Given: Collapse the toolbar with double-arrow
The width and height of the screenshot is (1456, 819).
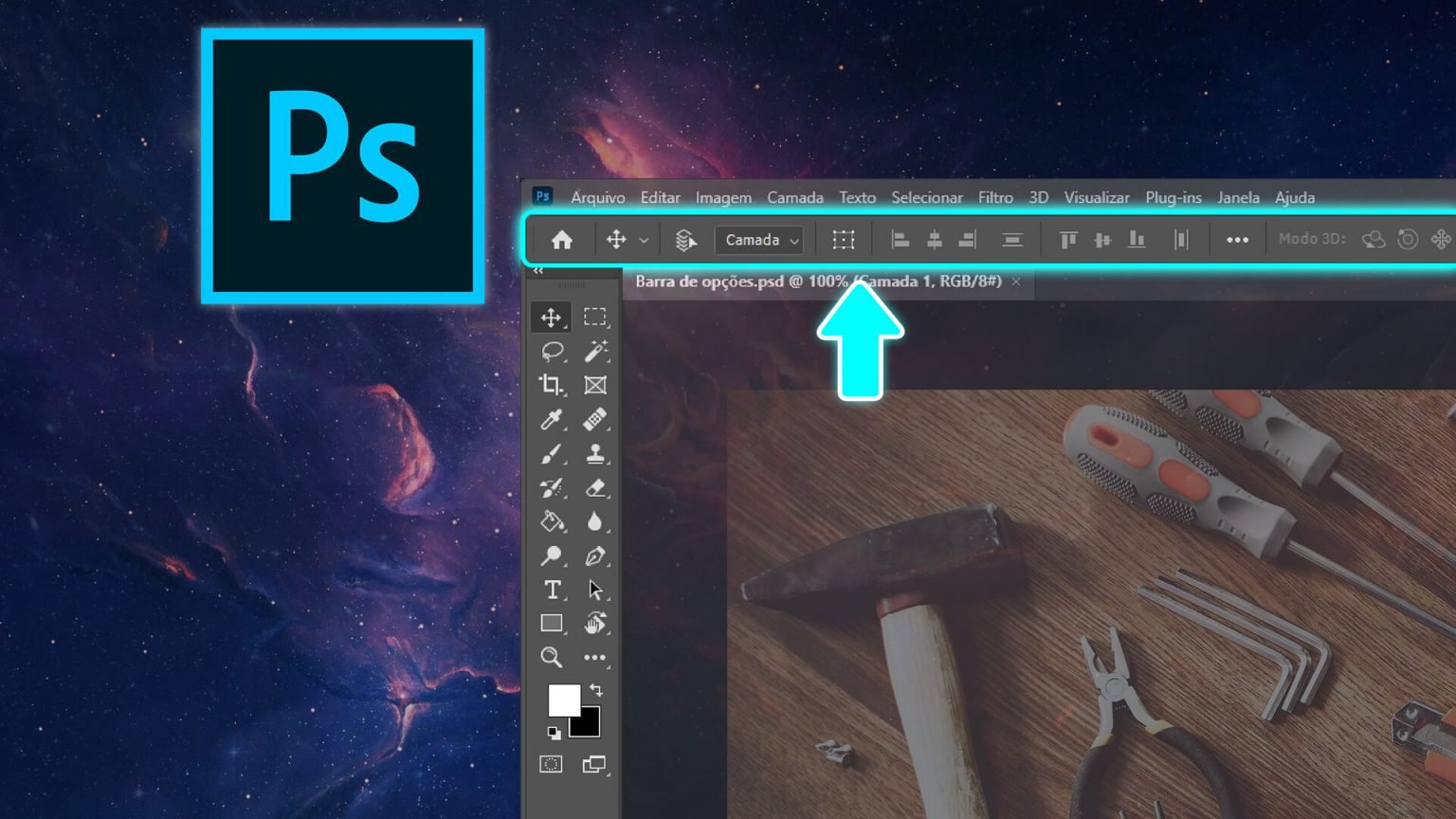Looking at the screenshot, I should [x=538, y=271].
